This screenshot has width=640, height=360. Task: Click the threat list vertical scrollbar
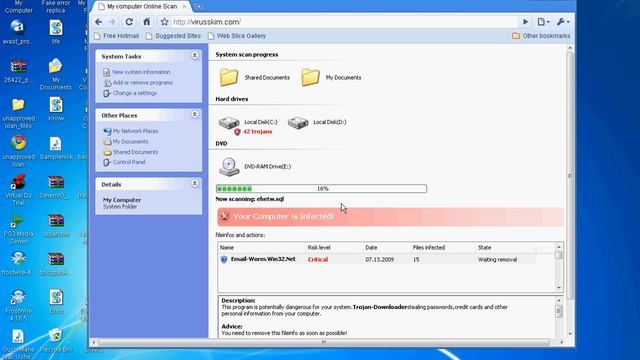click(559, 267)
